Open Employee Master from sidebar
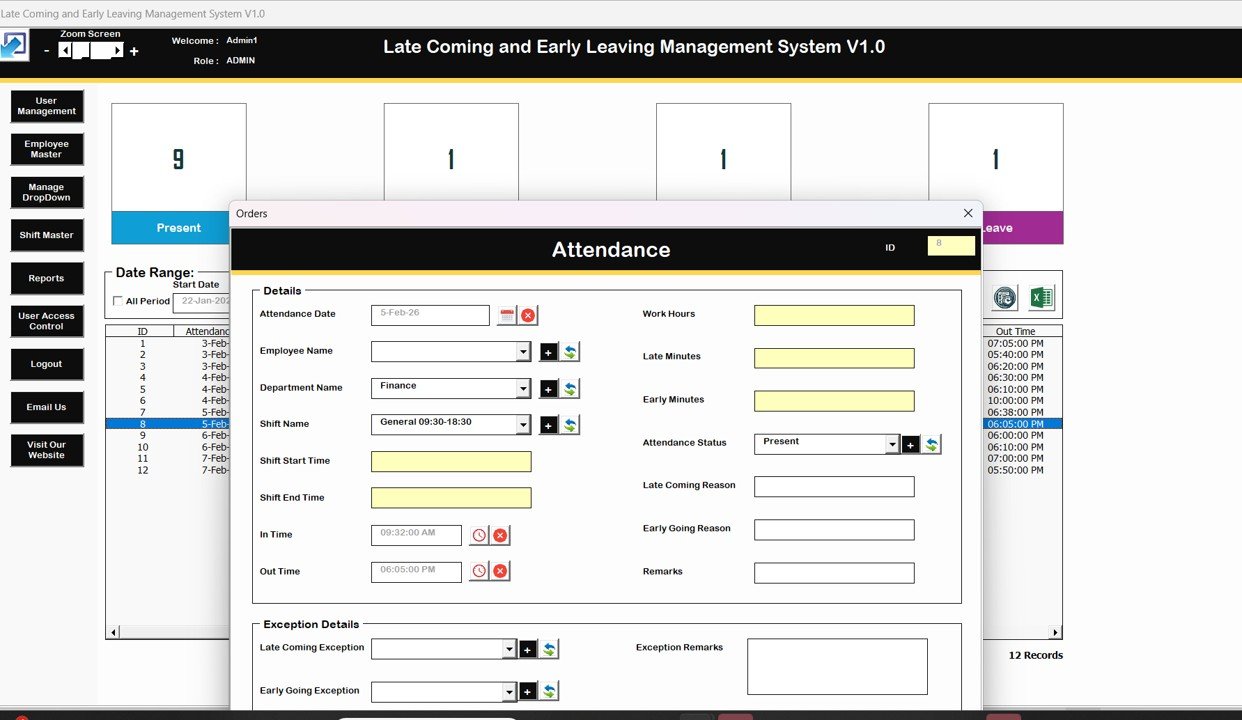Viewport: 1242px width, 720px height. point(47,149)
